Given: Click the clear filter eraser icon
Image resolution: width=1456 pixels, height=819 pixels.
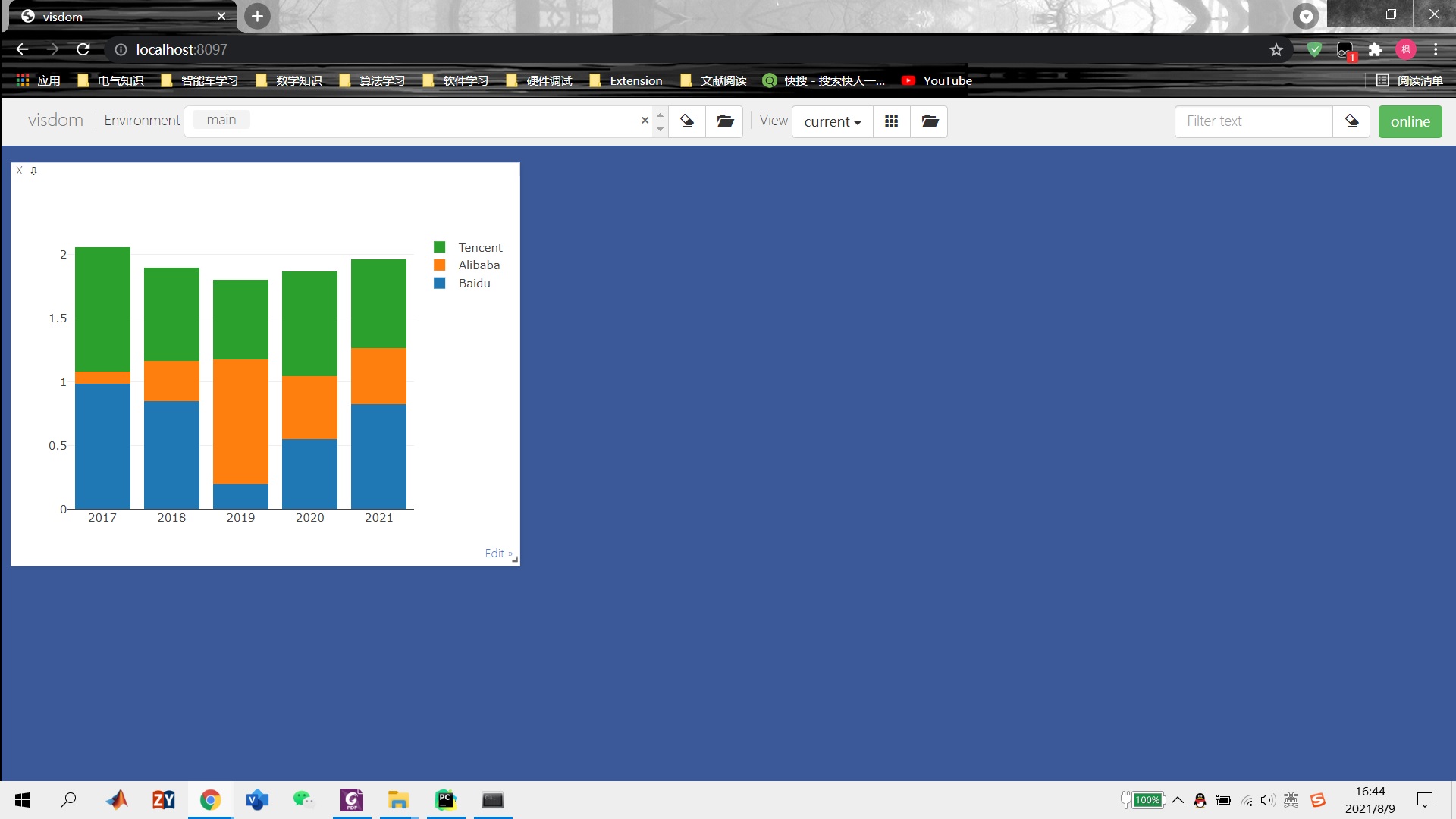Looking at the screenshot, I should pyautogui.click(x=1351, y=121).
